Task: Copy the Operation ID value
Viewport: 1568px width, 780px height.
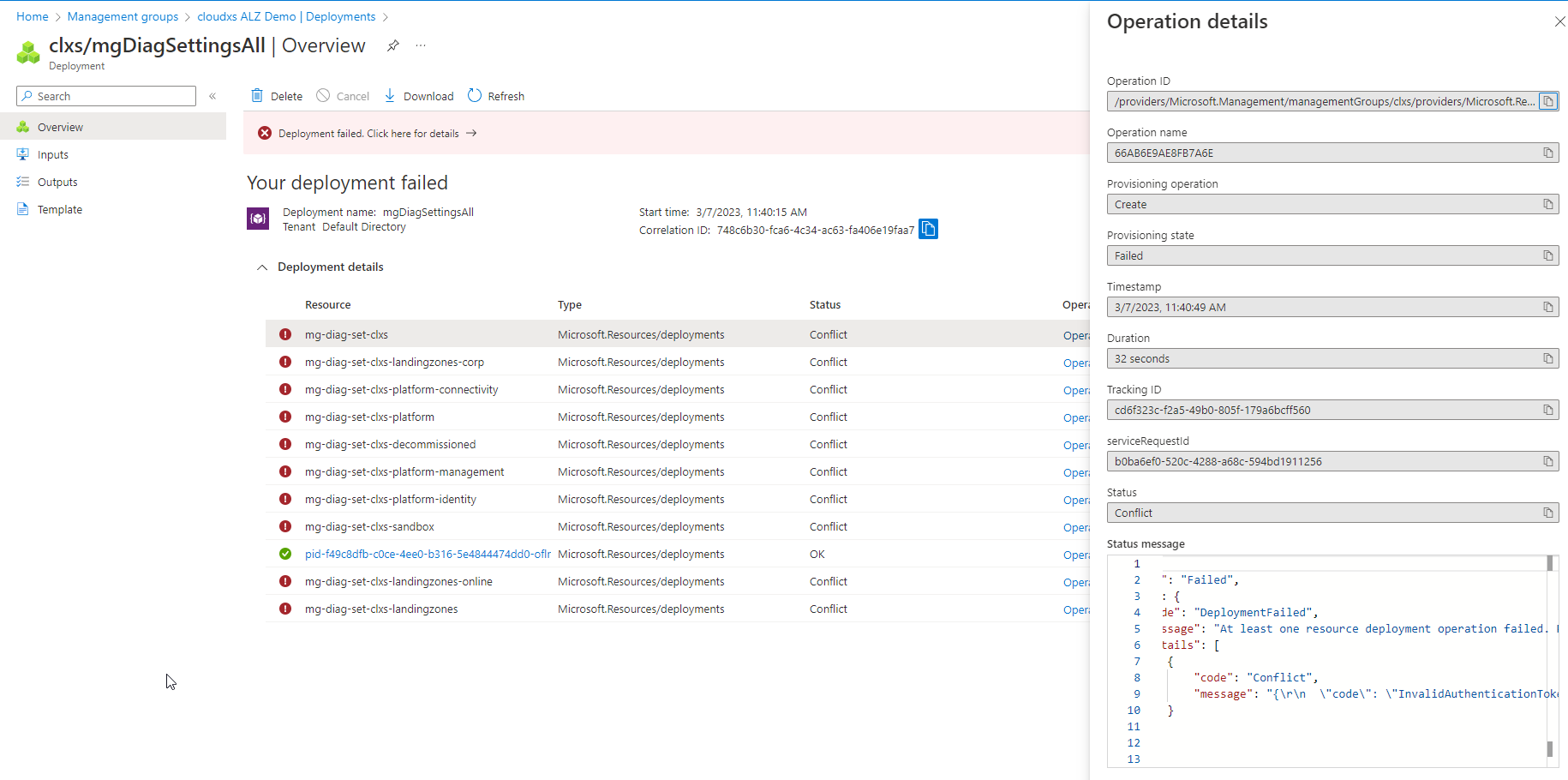Action: tap(1548, 100)
